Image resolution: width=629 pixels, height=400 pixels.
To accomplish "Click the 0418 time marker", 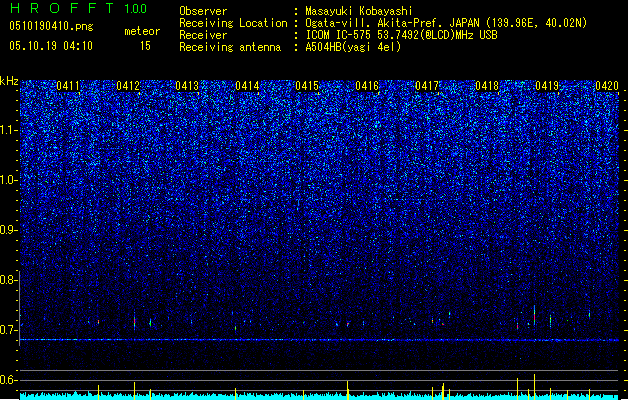I will [487, 86].
